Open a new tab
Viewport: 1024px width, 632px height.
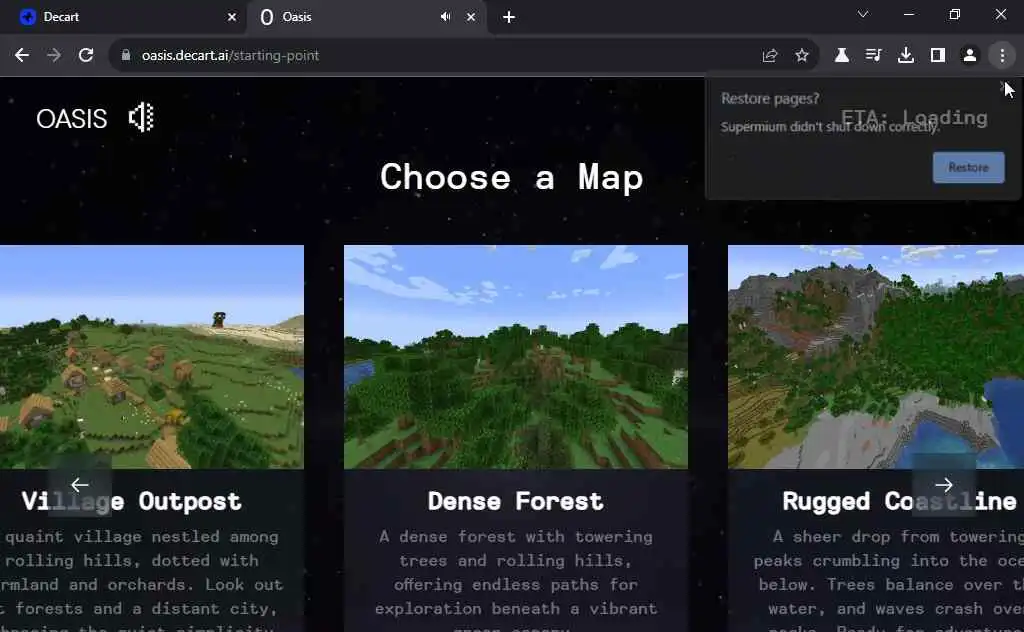tap(509, 17)
